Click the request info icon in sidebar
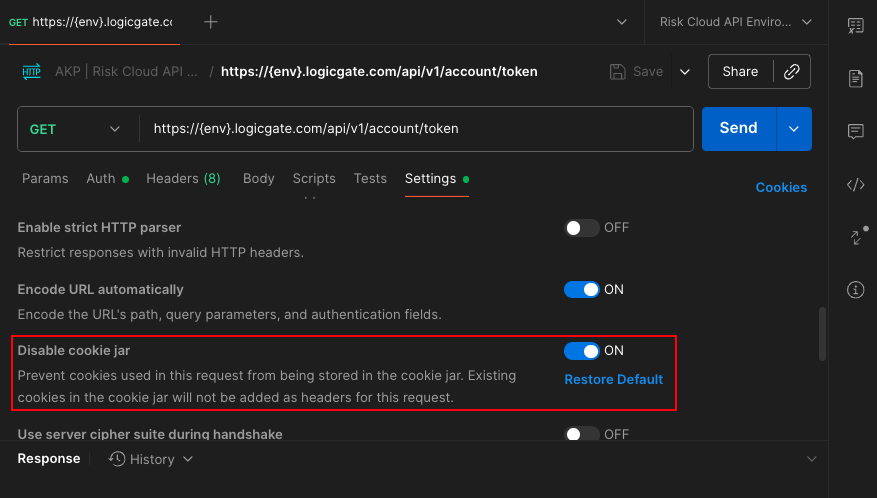Viewport: 877px width, 498px height. (x=855, y=290)
